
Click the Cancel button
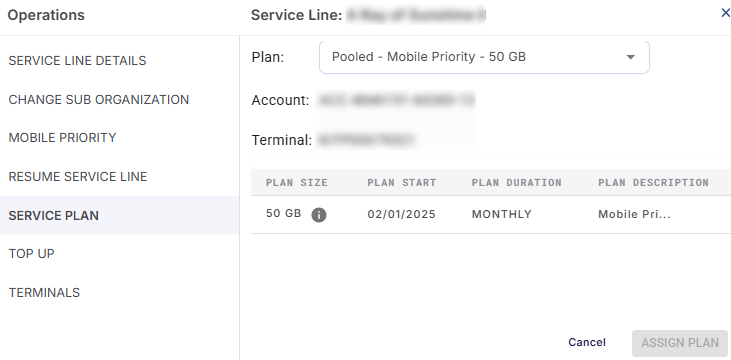(x=587, y=342)
